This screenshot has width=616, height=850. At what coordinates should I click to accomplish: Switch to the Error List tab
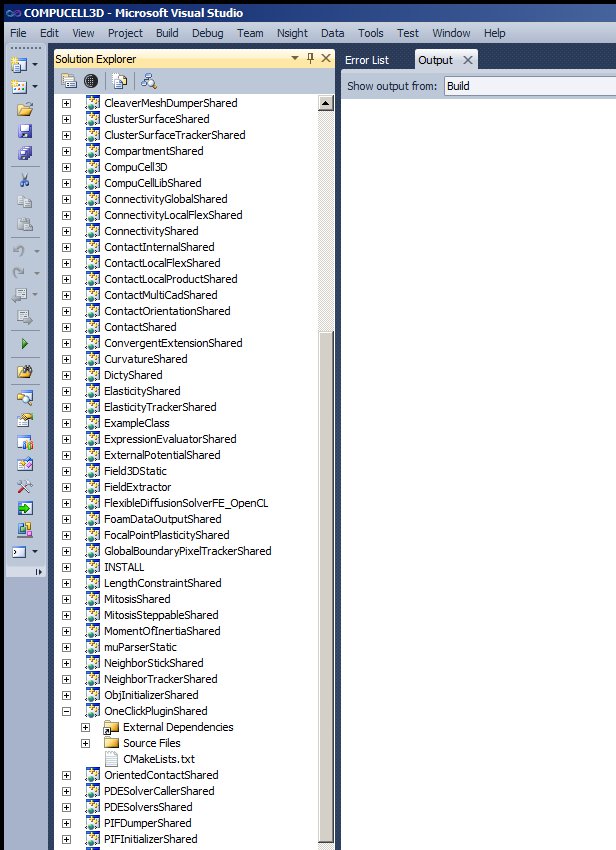366,60
